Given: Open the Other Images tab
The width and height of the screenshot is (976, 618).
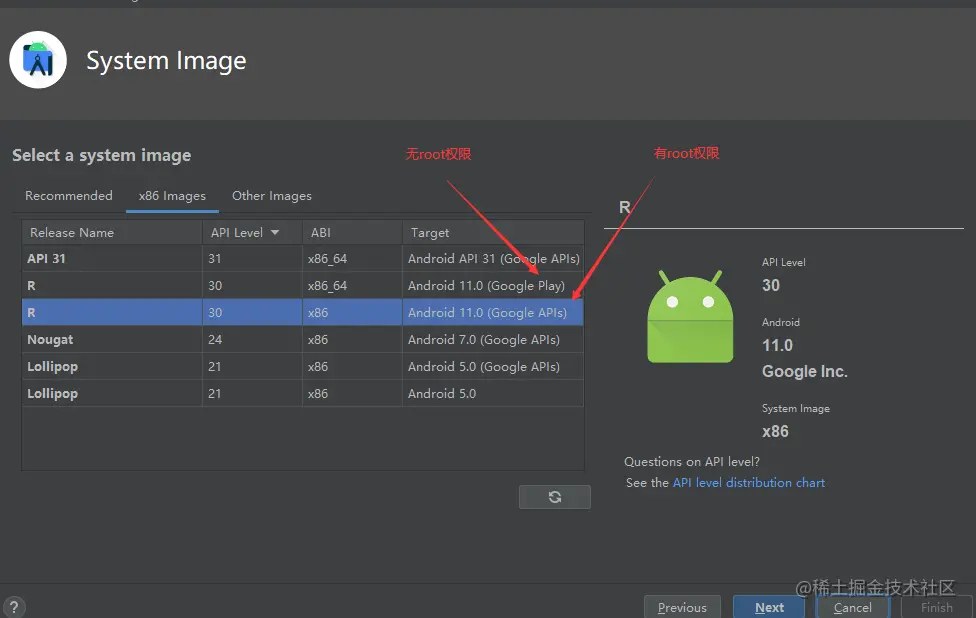Looking at the screenshot, I should (272, 196).
